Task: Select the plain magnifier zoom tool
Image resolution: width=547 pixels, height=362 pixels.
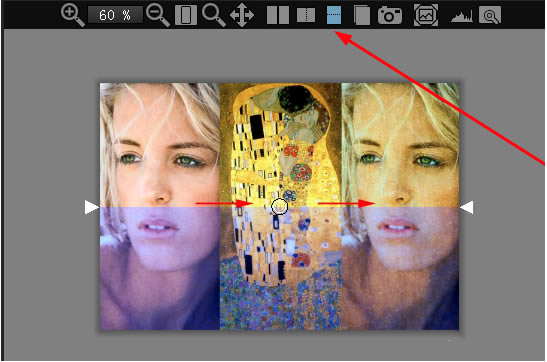Action: pos(213,15)
